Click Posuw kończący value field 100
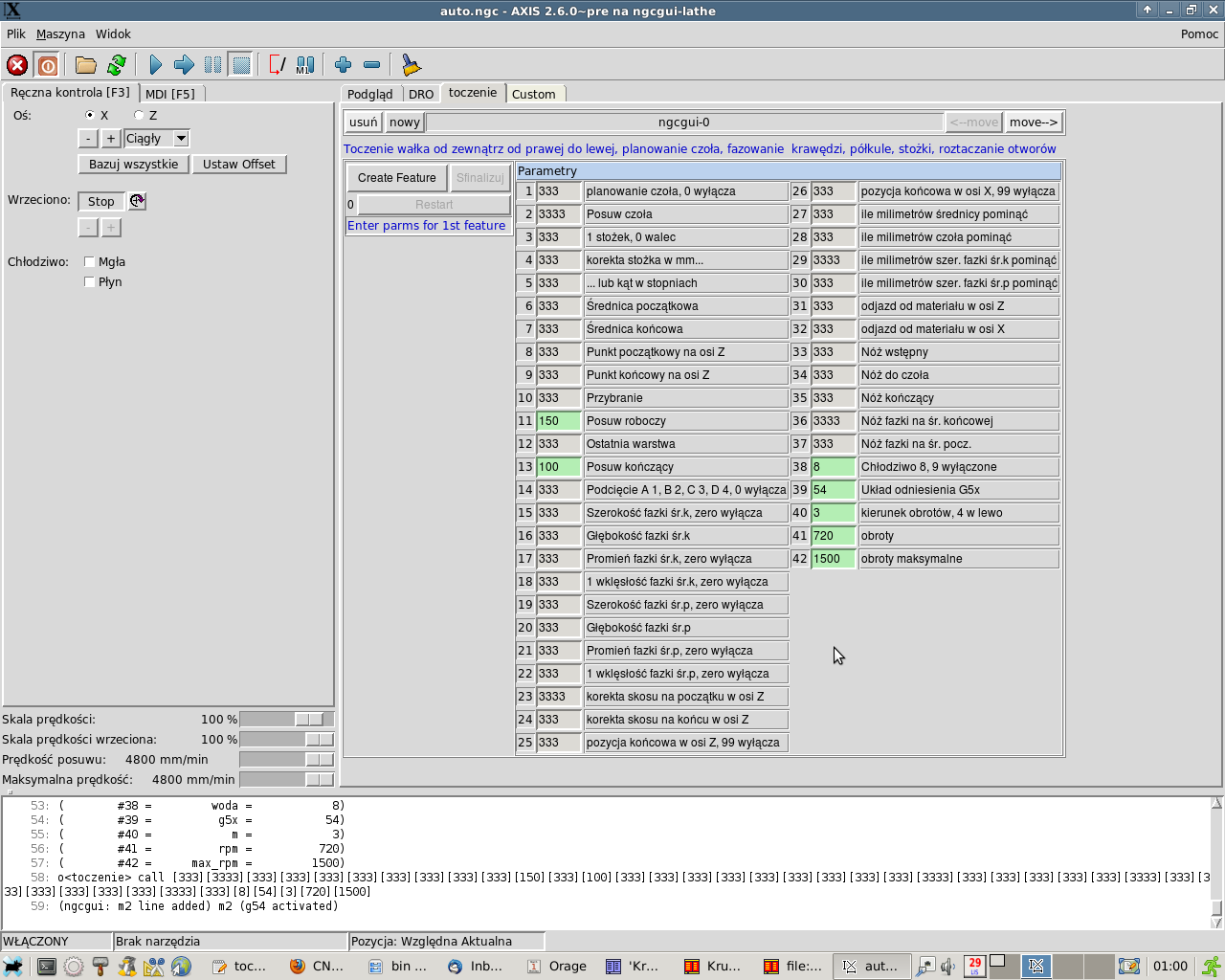1225x980 pixels. 559,467
